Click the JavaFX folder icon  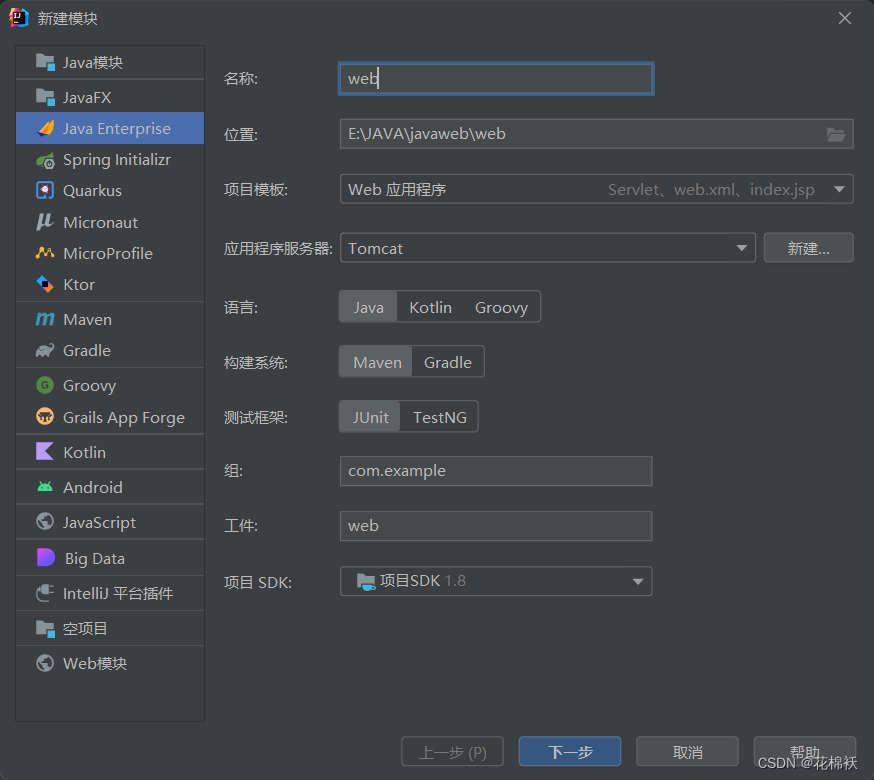pos(45,97)
